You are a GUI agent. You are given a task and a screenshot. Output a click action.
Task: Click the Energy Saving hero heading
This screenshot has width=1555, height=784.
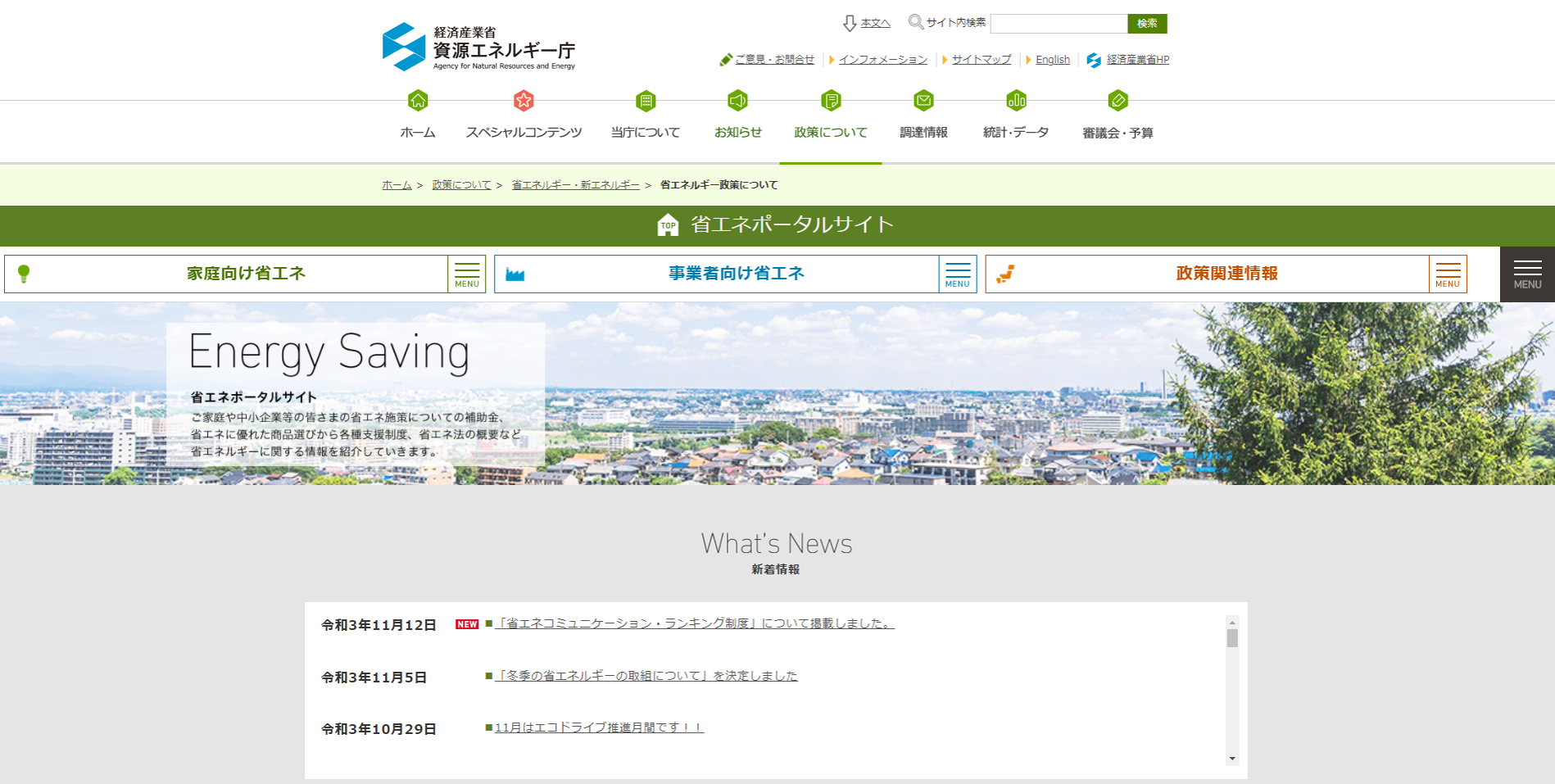point(329,354)
